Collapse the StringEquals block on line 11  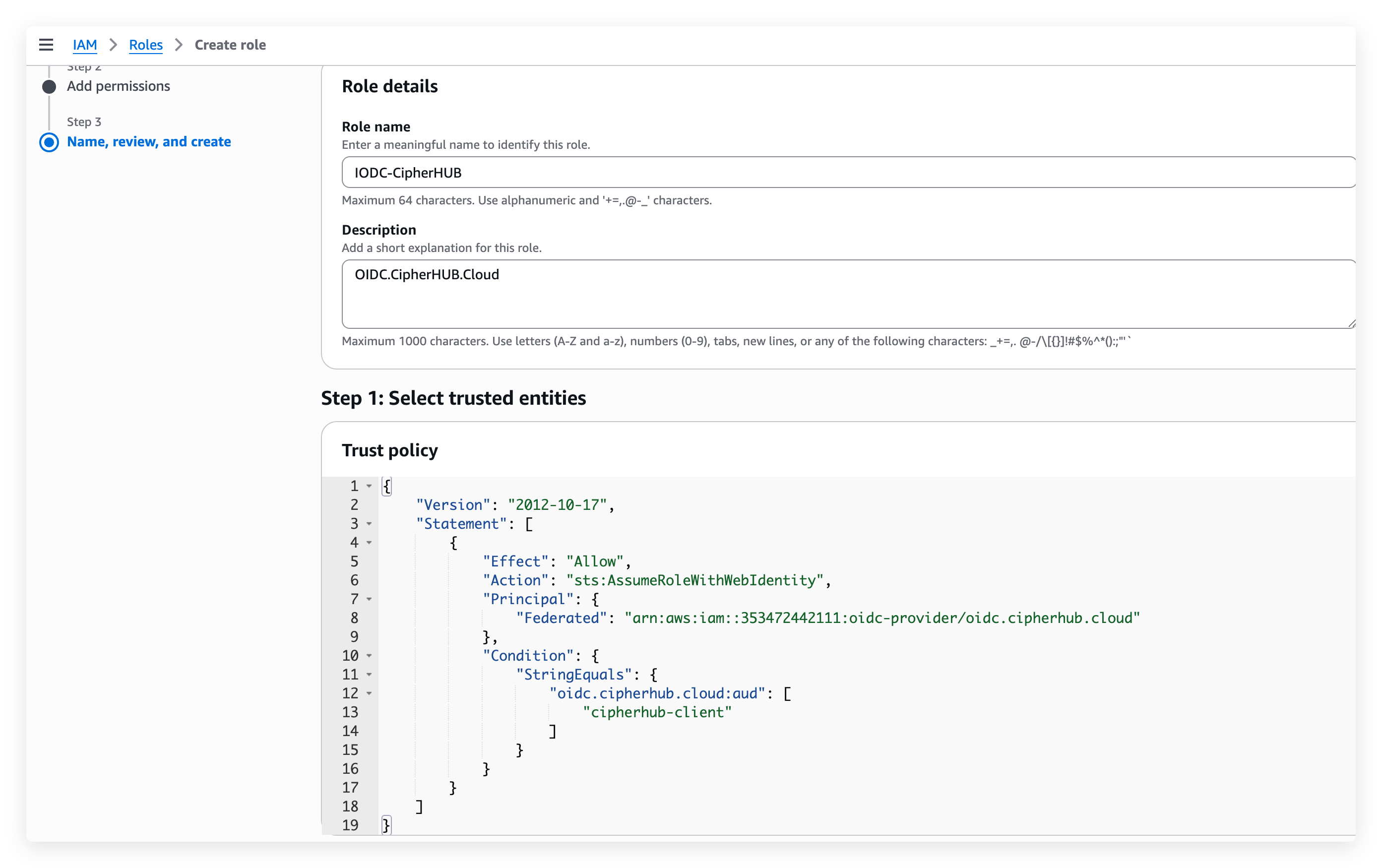[x=369, y=675]
